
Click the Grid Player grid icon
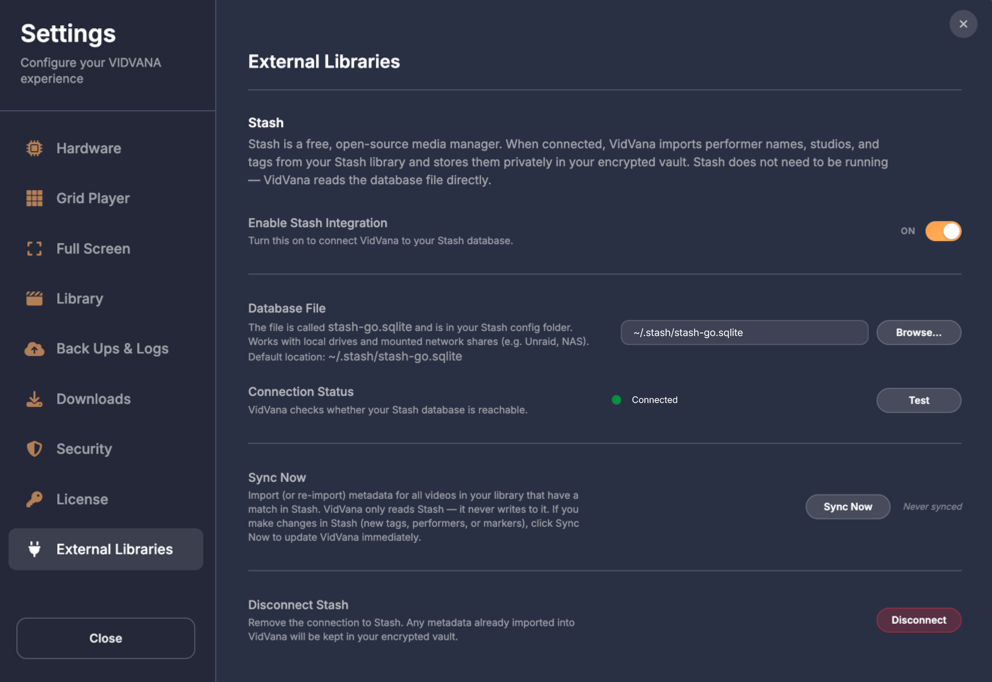34,198
